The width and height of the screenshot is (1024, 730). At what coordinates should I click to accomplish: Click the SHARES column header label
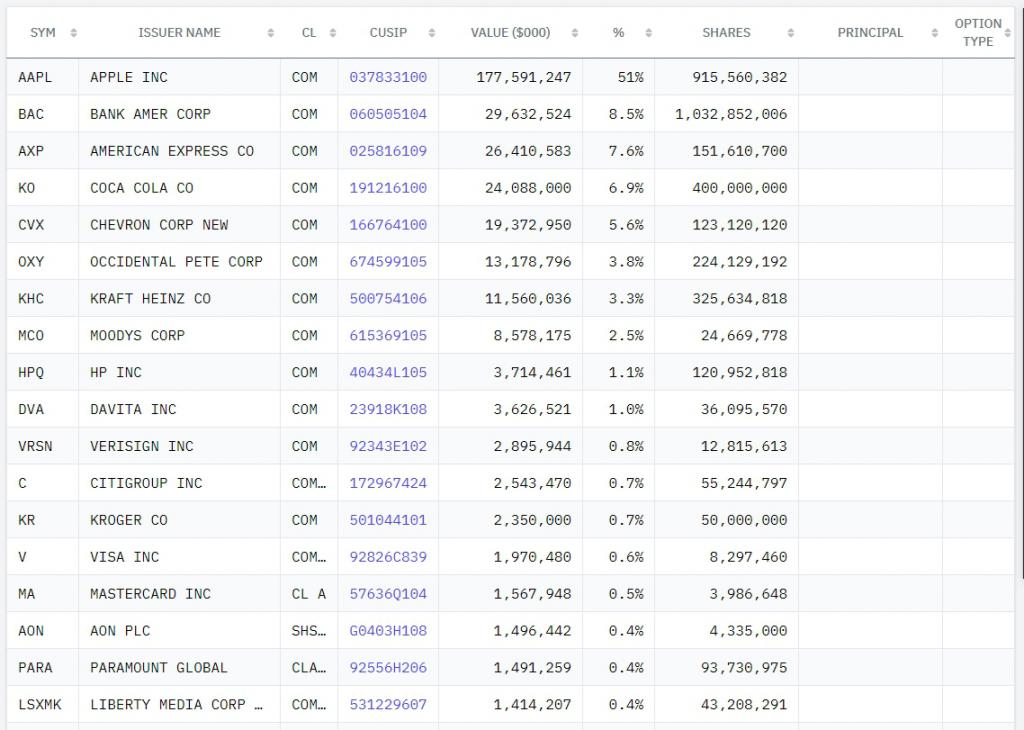726,33
